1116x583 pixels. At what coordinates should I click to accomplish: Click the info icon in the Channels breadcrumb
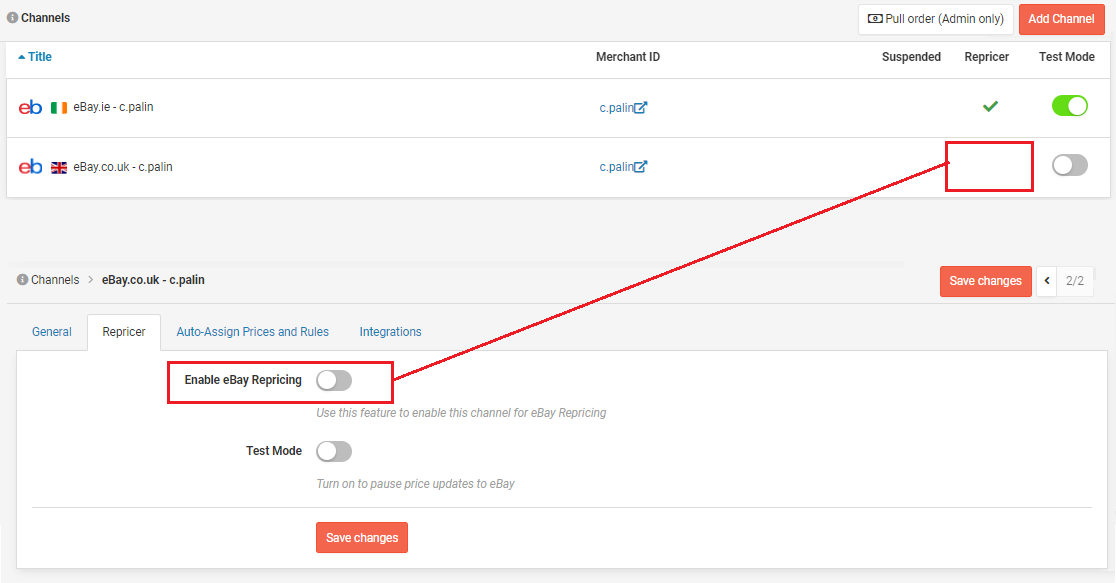point(22,280)
